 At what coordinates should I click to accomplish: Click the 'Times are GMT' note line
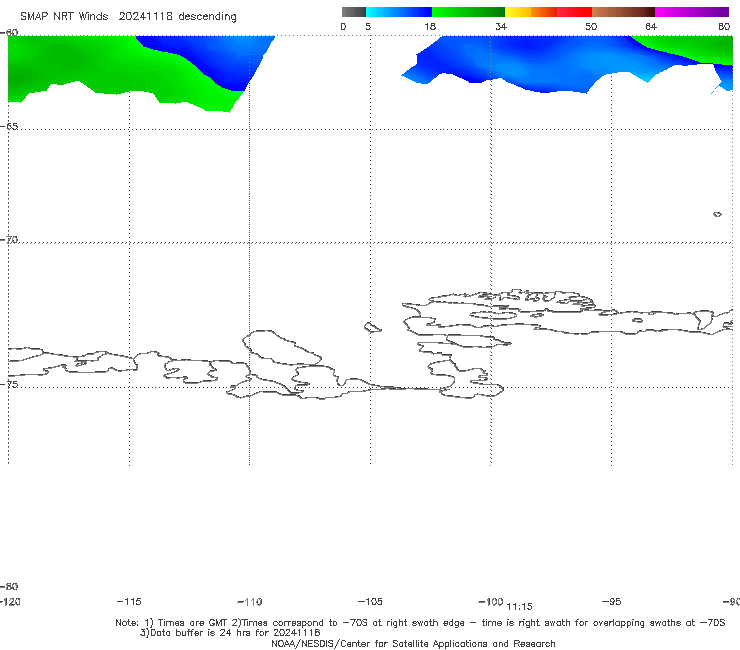[x=420, y=623]
